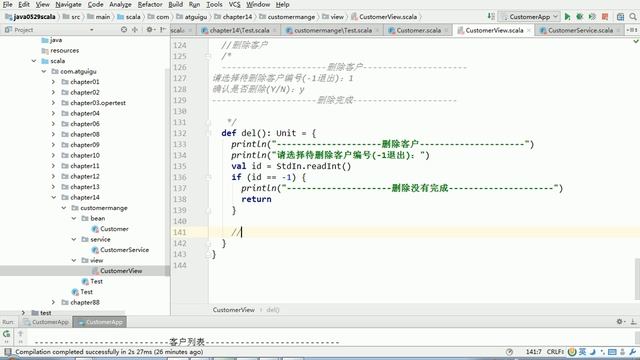Click tool windows toggle icon in status bar
The image size is (640, 360).
pos(7,352)
